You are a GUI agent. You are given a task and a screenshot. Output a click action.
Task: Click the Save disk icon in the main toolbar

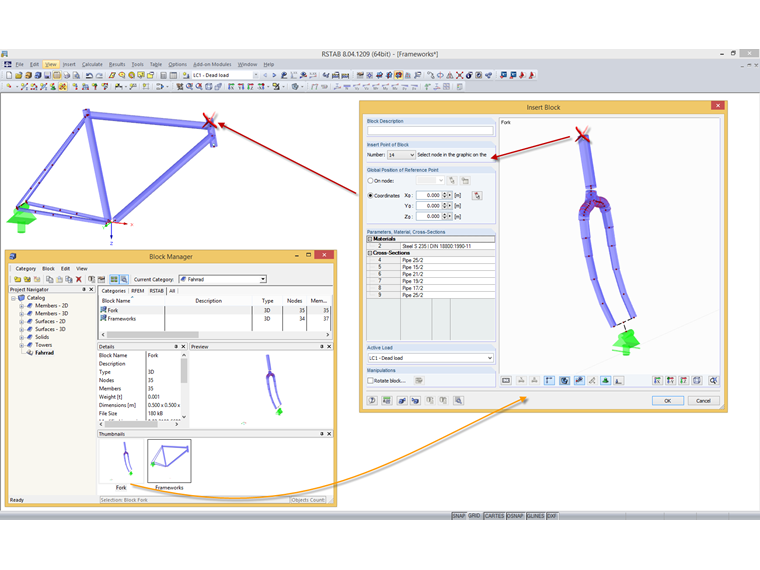(47, 75)
